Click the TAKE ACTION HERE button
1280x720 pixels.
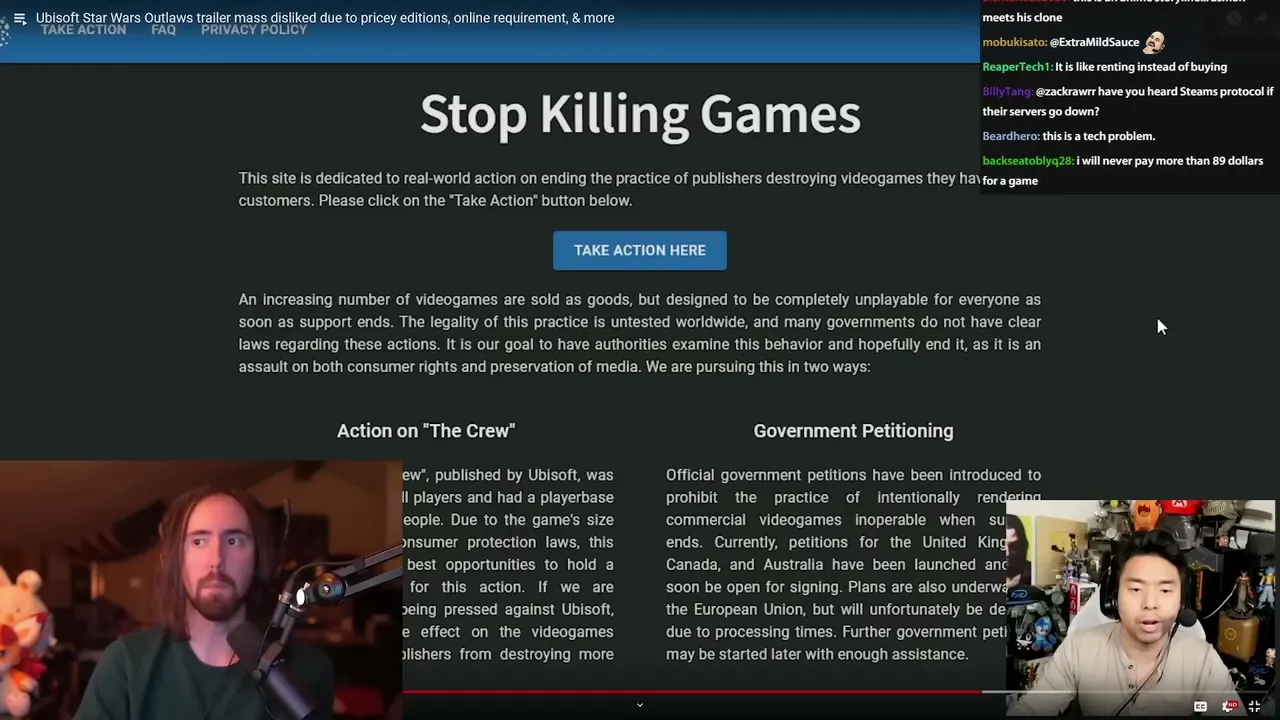click(x=640, y=250)
